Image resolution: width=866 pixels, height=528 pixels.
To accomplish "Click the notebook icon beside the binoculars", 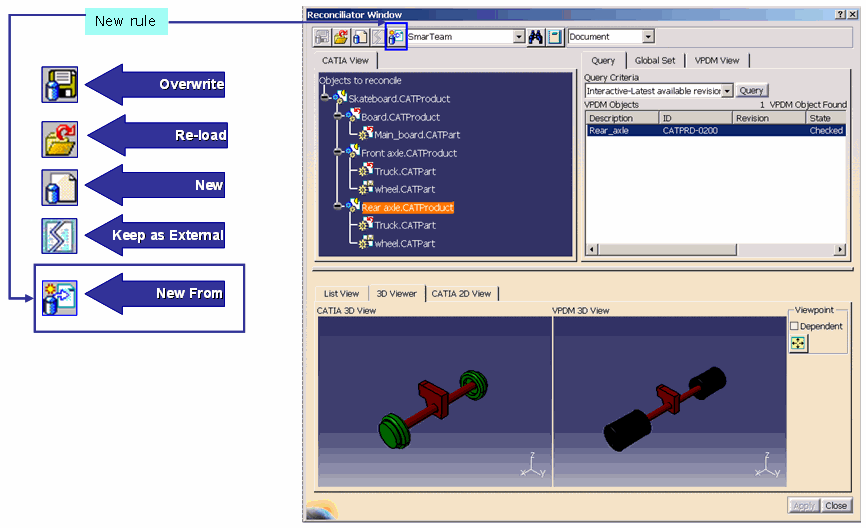I will 555,37.
